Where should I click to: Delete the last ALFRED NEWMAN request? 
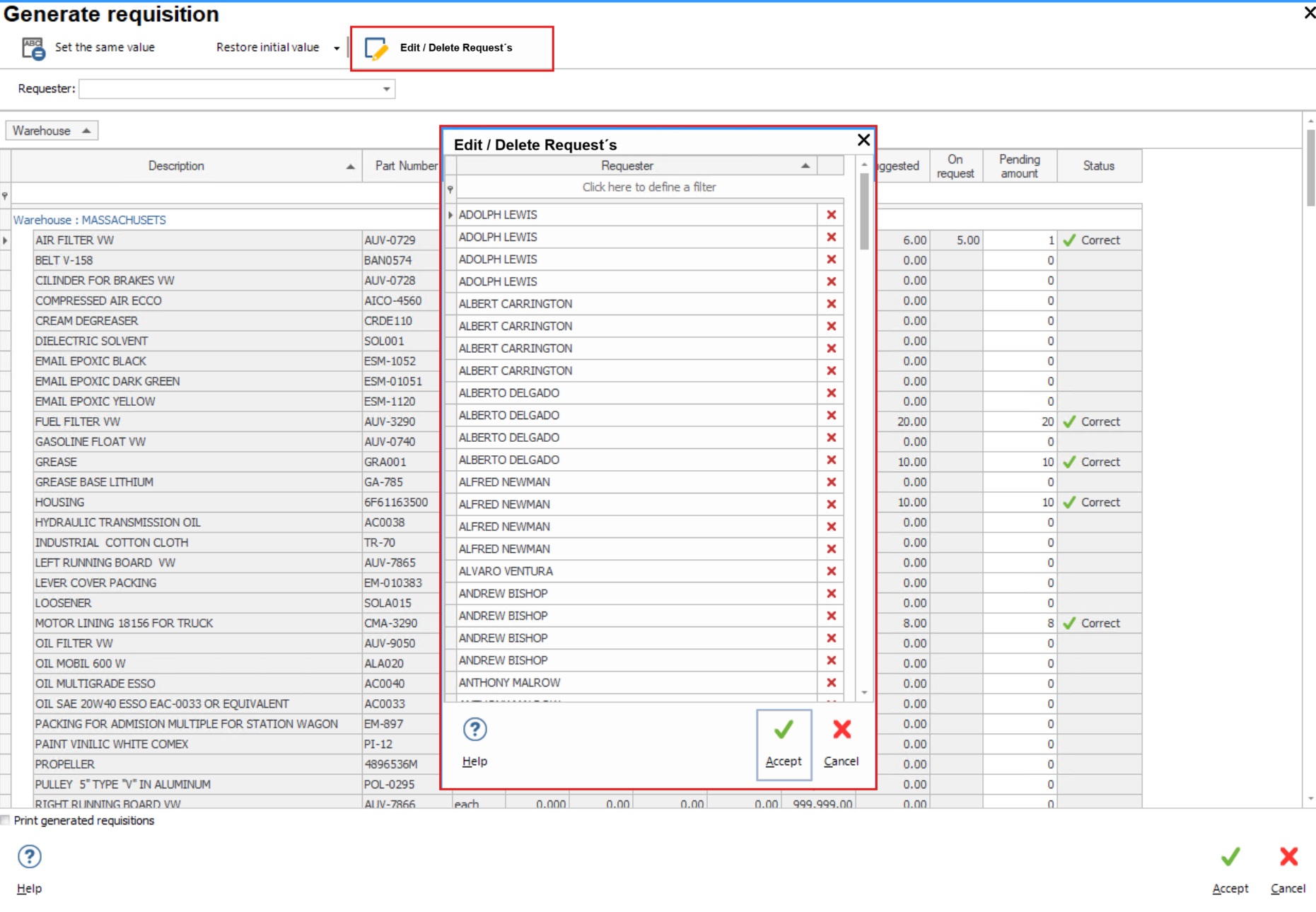click(x=832, y=549)
